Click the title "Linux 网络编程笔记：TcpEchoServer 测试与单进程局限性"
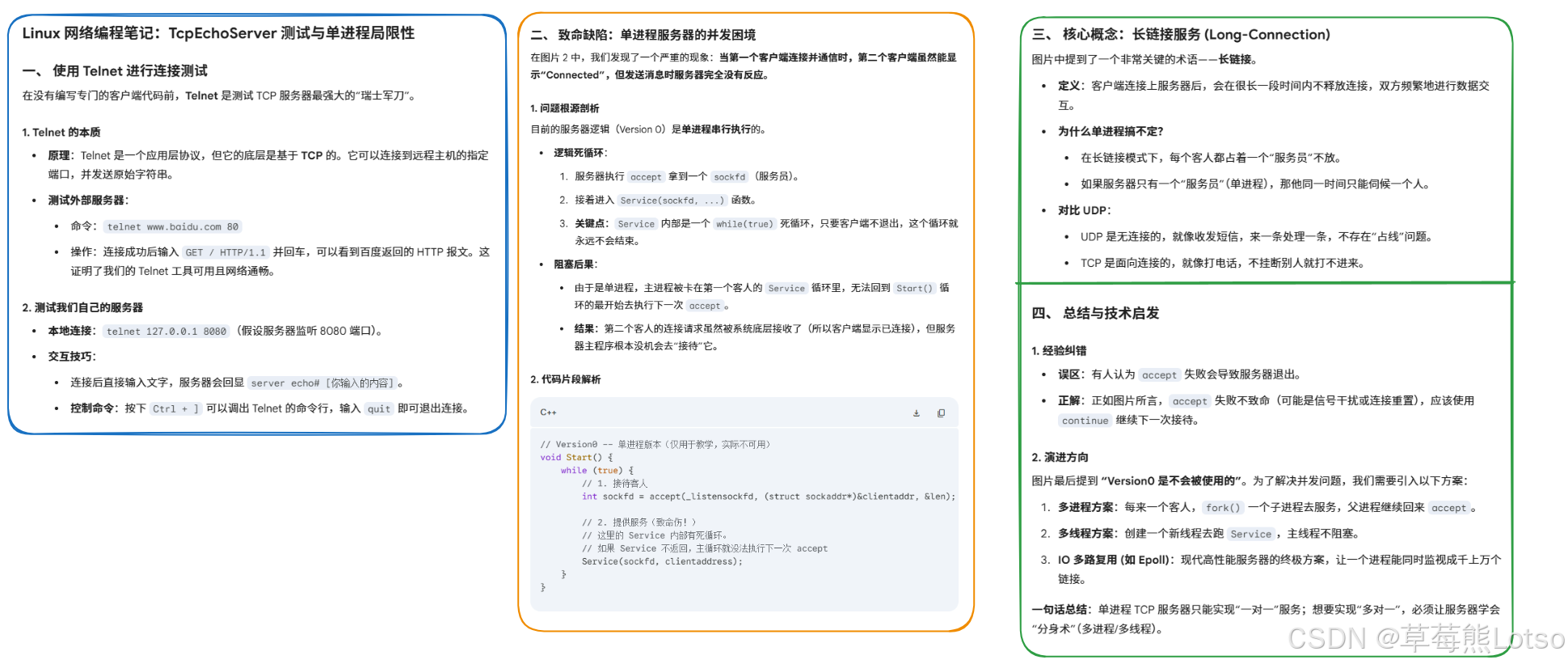This screenshot has width=1568, height=664. click(x=218, y=33)
